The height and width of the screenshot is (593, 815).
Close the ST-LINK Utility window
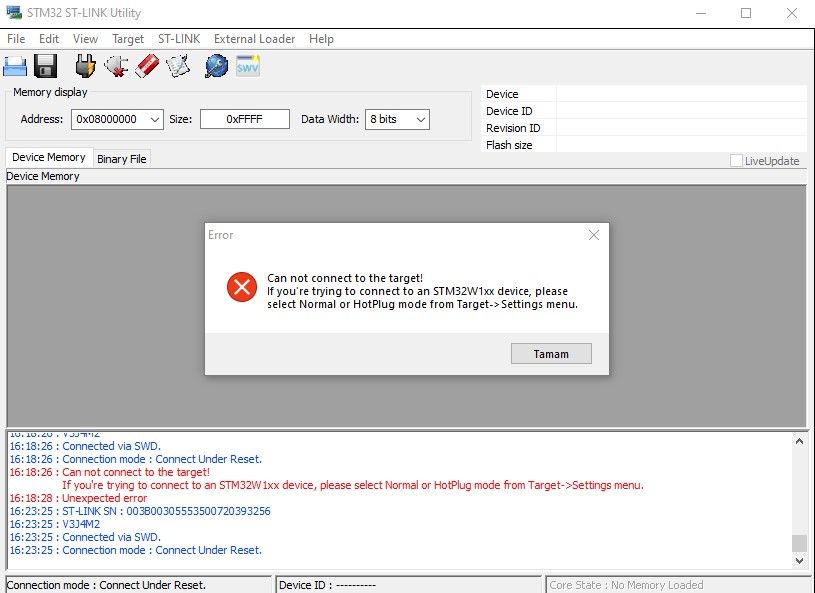[792, 13]
